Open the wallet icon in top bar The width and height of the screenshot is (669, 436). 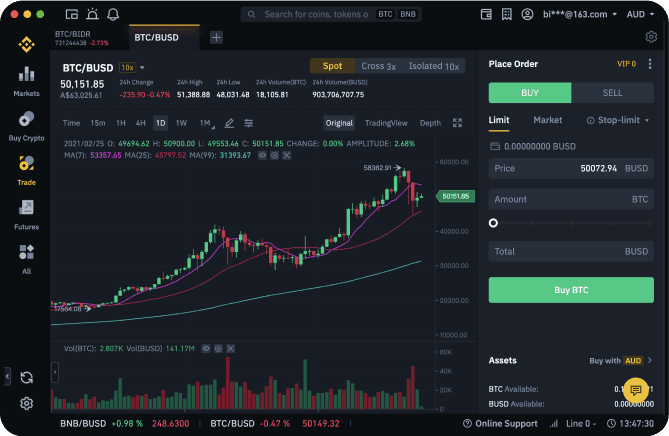[x=486, y=15]
